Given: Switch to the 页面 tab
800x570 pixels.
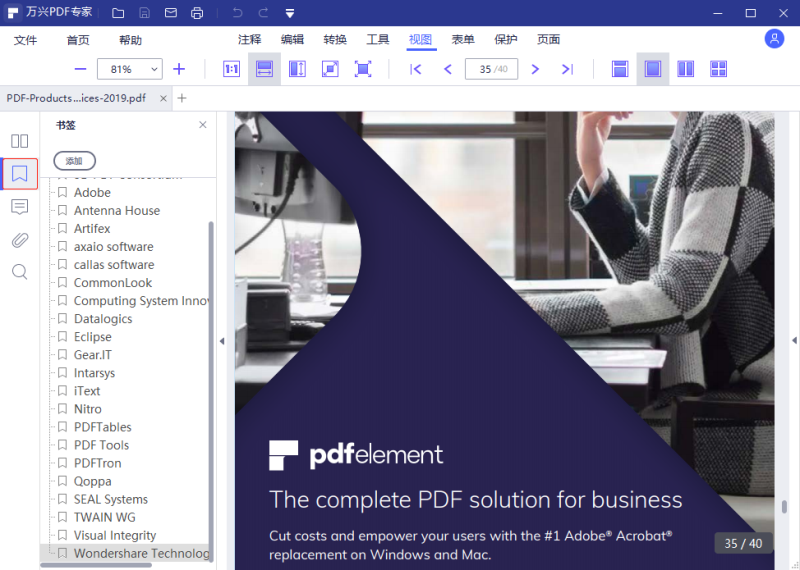Looking at the screenshot, I should tap(549, 39).
